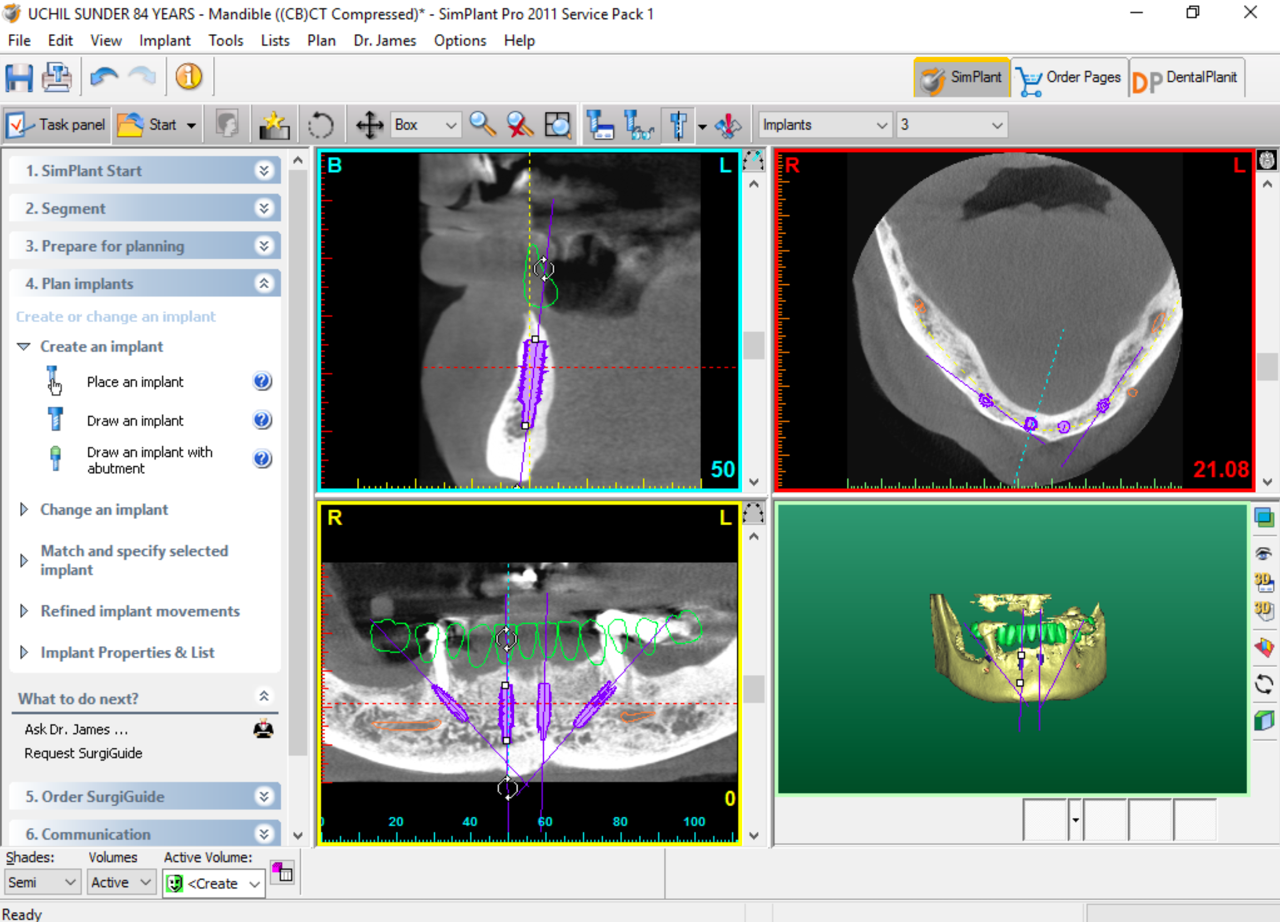Save the project with the floppy disk icon
This screenshot has width=1280, height=922.
coord(19,77)
